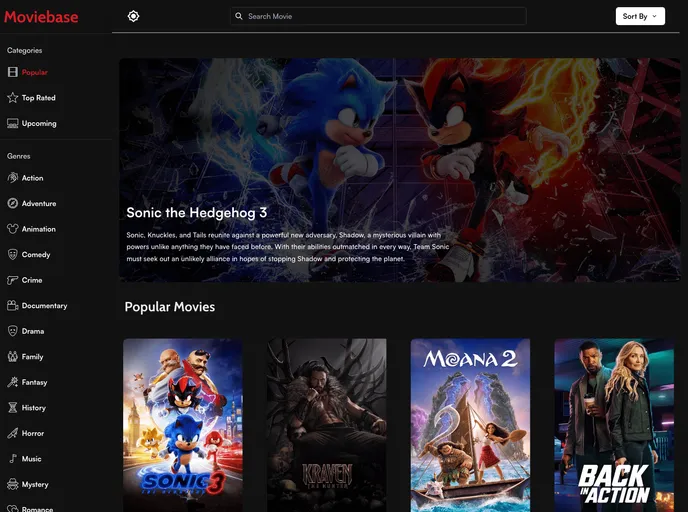
Task: Select the Family genre label
Action: click(32, 357)
